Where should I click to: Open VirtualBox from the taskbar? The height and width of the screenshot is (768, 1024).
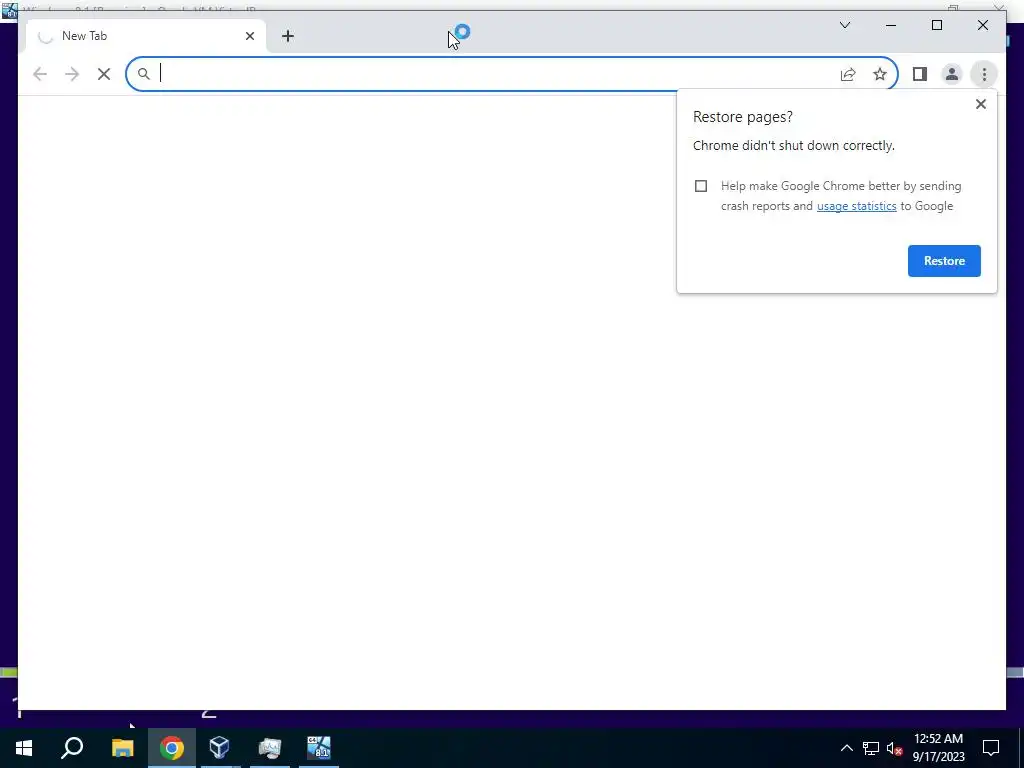pyautogui.click(x=219, y=748)
